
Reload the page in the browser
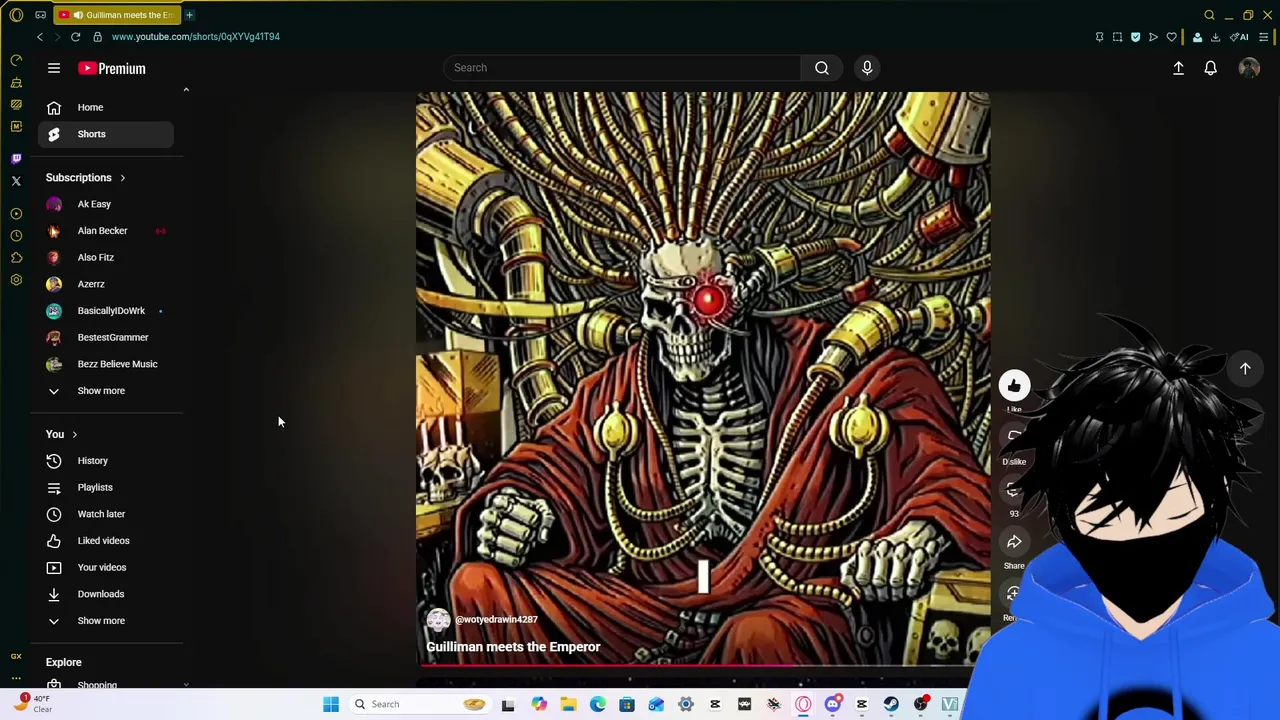click(75, 37)
